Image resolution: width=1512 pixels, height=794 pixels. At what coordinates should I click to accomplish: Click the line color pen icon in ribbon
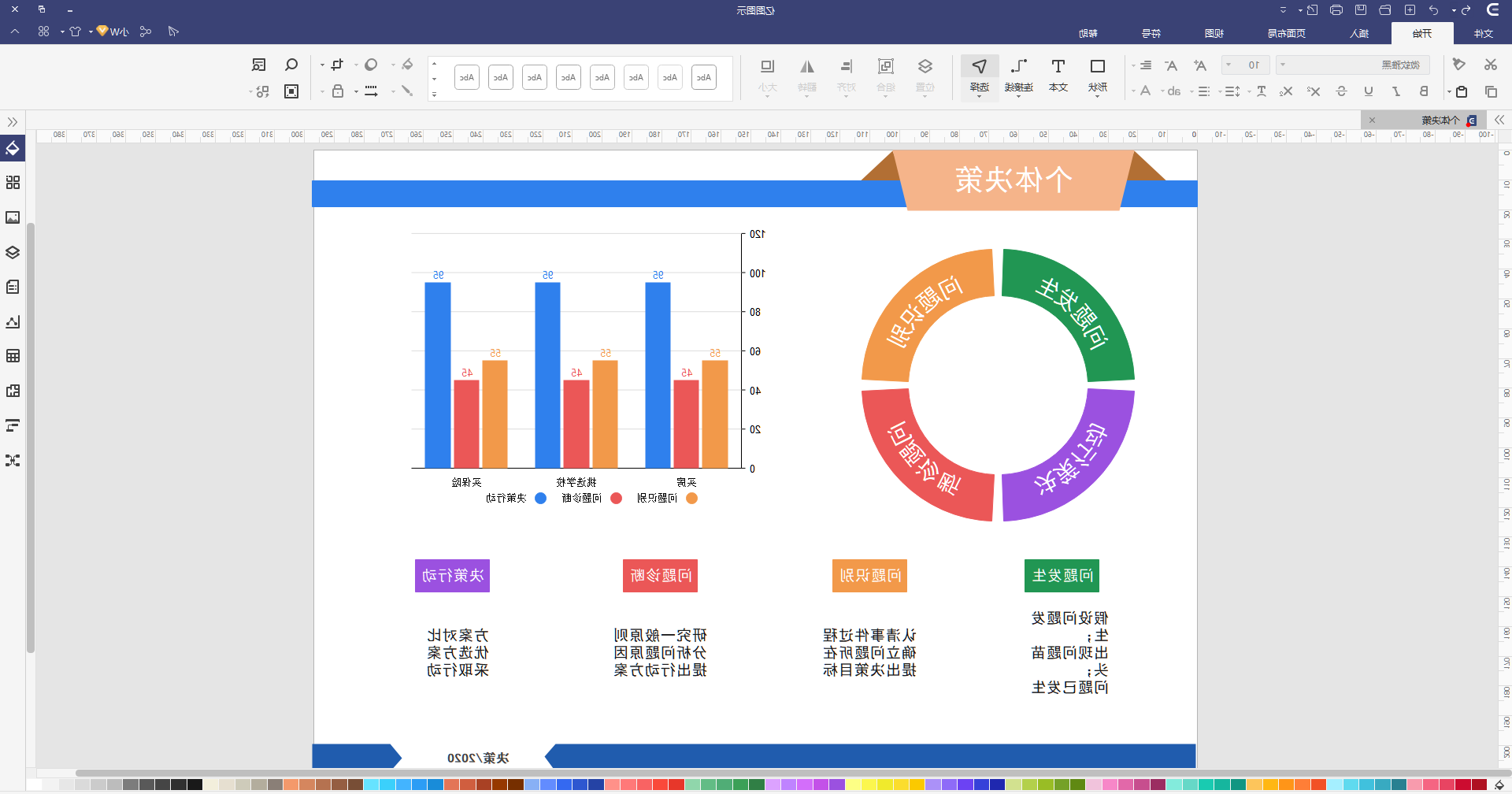(x=407, y=91)
